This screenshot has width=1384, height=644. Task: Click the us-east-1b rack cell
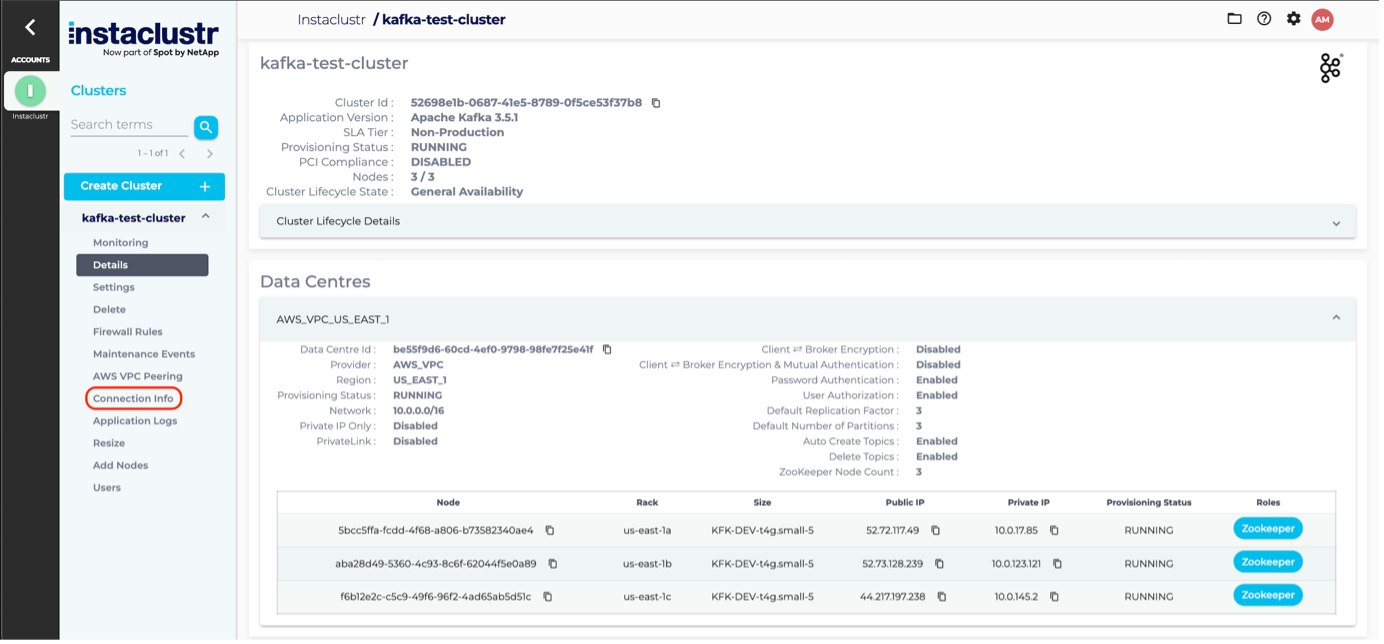pyautogui.click(x=647, y=564)
